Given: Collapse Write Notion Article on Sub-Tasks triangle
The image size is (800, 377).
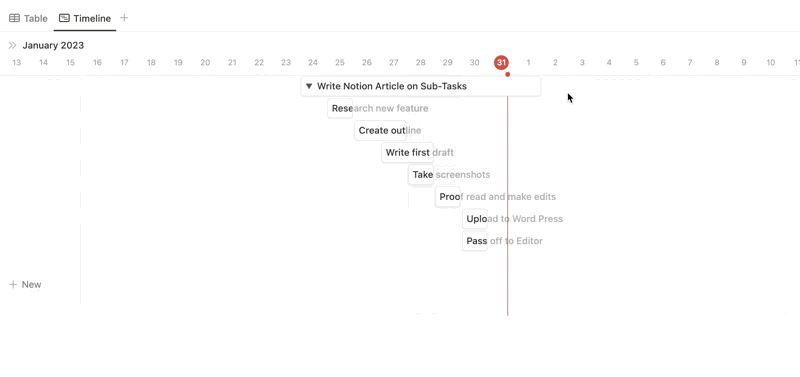Looking at the screenshot, I should tap(309, 86).
